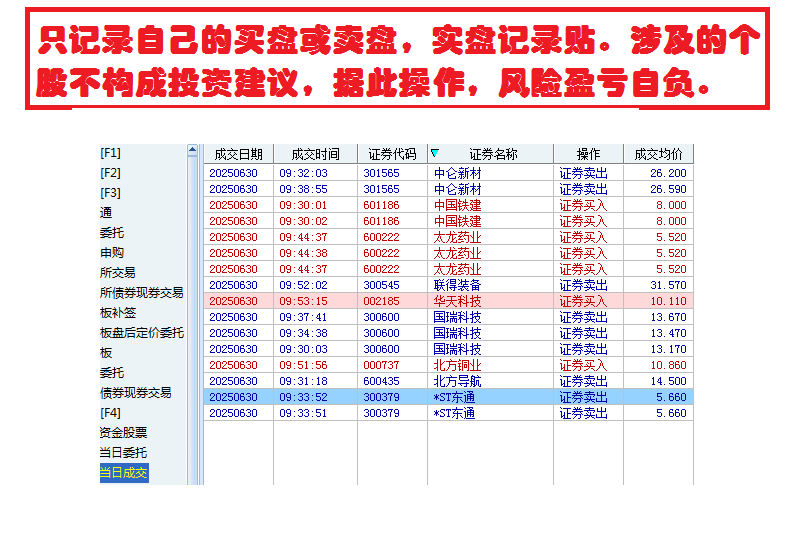Sort by the 成交日期 column header
The image size is (797, 537).
tap(238, 154)
